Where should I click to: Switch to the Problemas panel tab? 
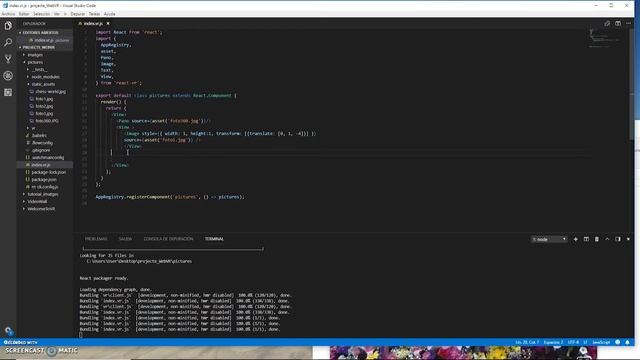(x=96, y=239)
